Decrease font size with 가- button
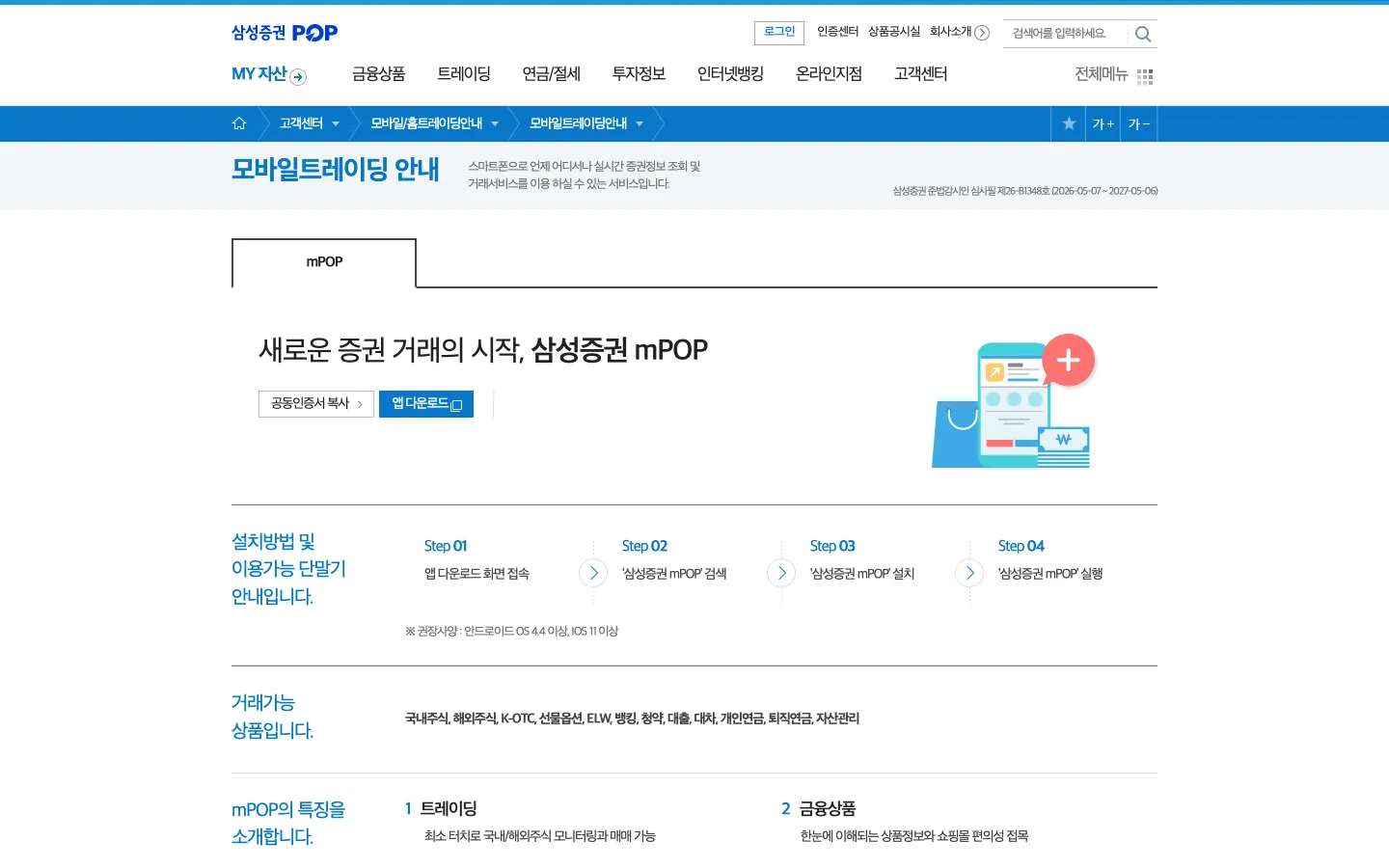 tap(1139, 123)
